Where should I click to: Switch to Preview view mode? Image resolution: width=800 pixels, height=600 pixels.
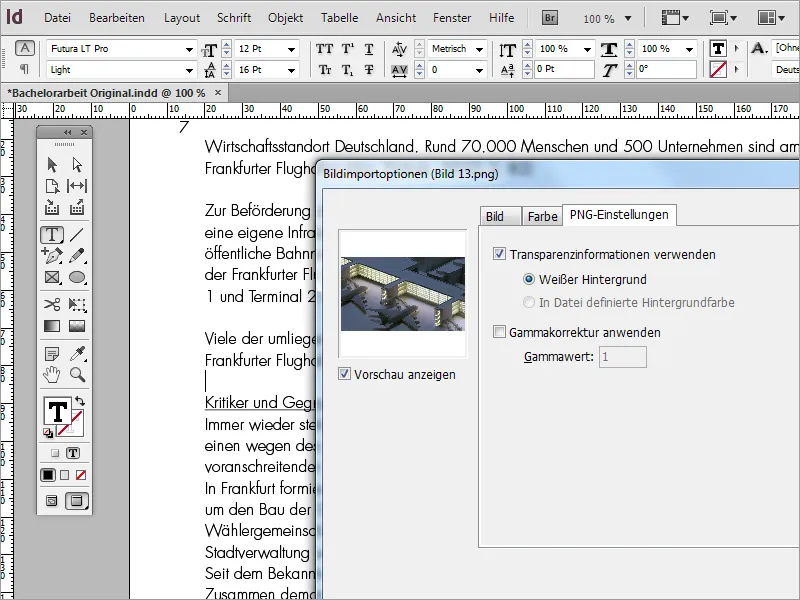pyautogui.click(x=77, y=501)
